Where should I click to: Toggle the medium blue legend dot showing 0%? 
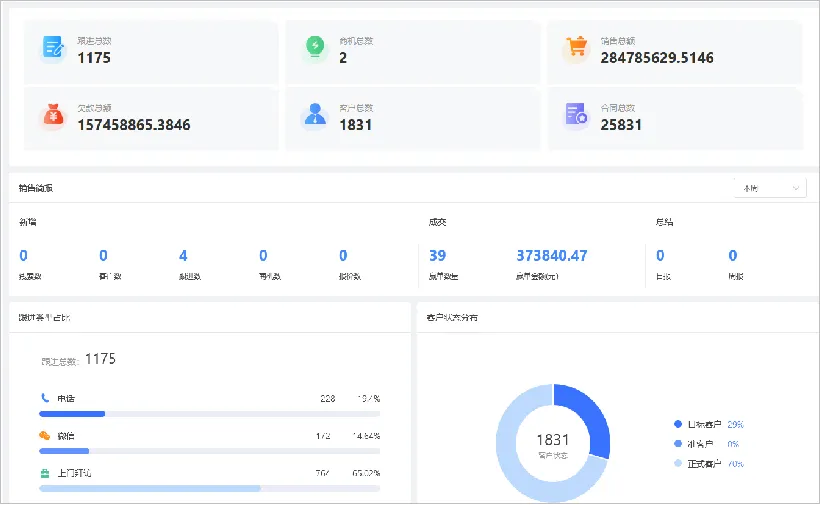678,444
